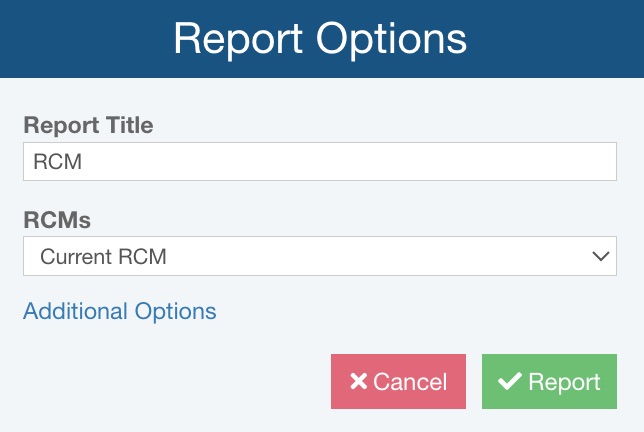Click the Additional Options link
644x432 pixels.
(119, 311)
